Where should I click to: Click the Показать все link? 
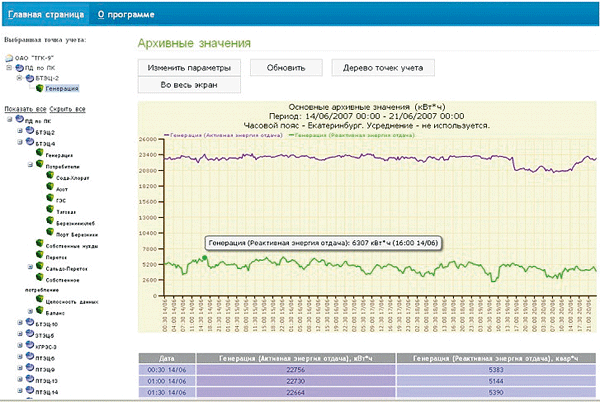[25, 109]
